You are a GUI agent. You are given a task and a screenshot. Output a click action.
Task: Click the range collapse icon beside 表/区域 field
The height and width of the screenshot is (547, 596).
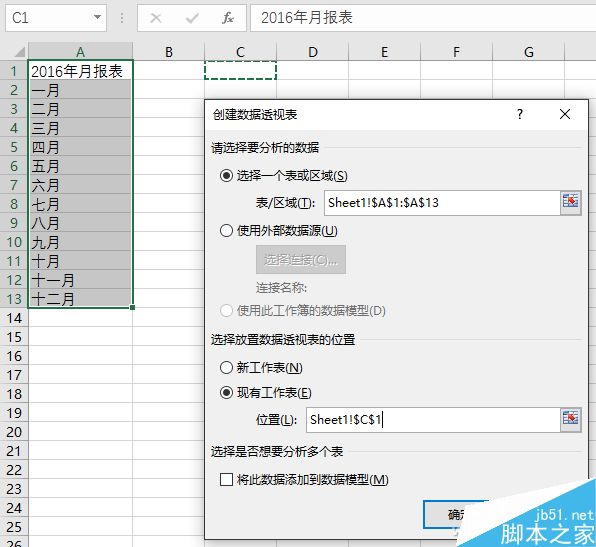(x=571, y=203)
